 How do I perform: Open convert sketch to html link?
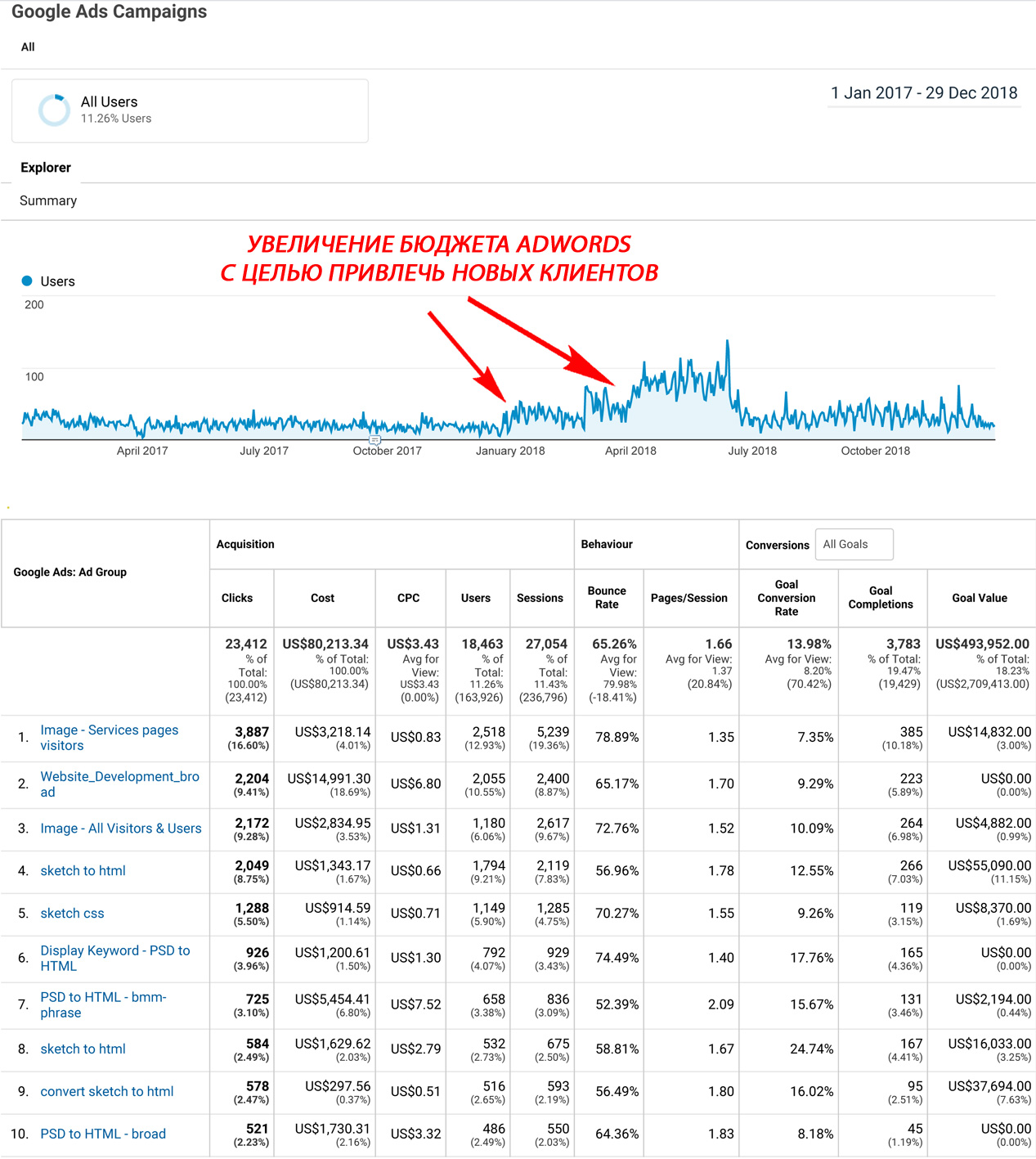click(x=107, y=1091)
